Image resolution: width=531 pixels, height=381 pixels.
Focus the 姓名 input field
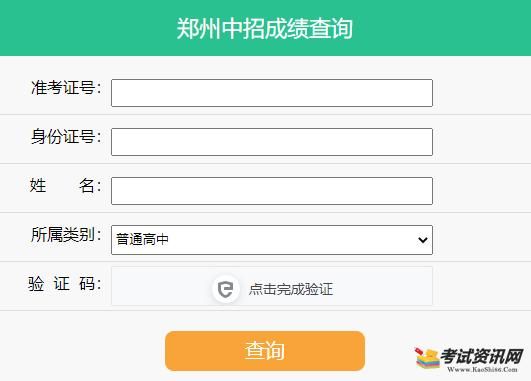pos(272,191)
